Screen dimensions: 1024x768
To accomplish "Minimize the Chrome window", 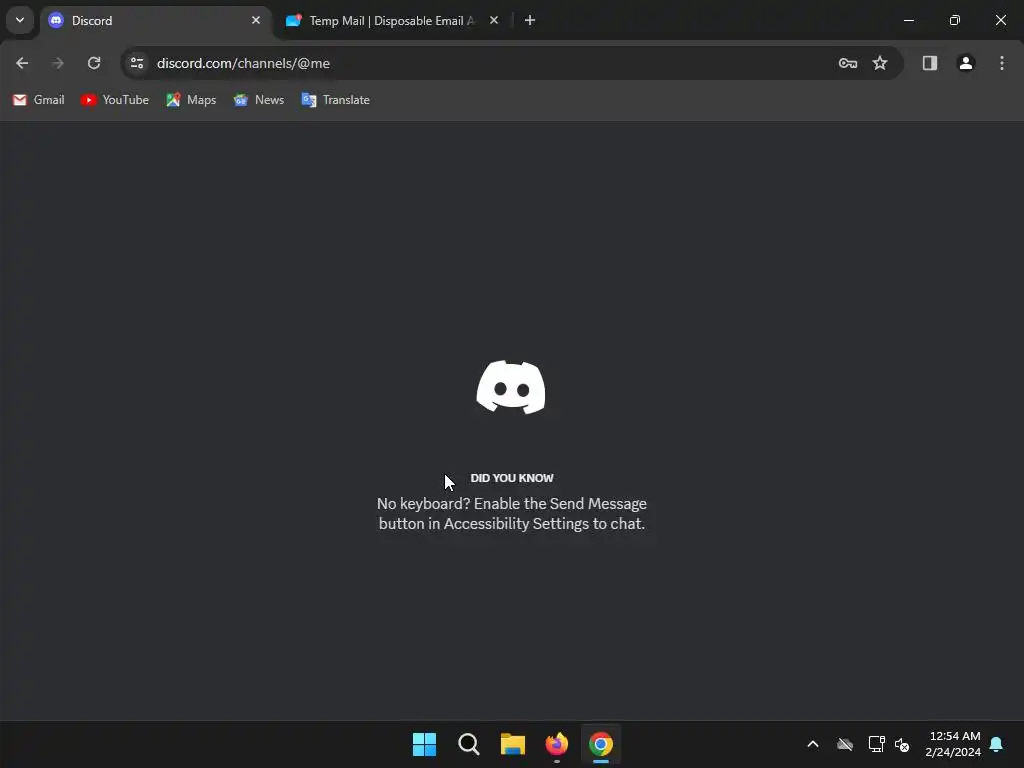I will click(908, 20).
